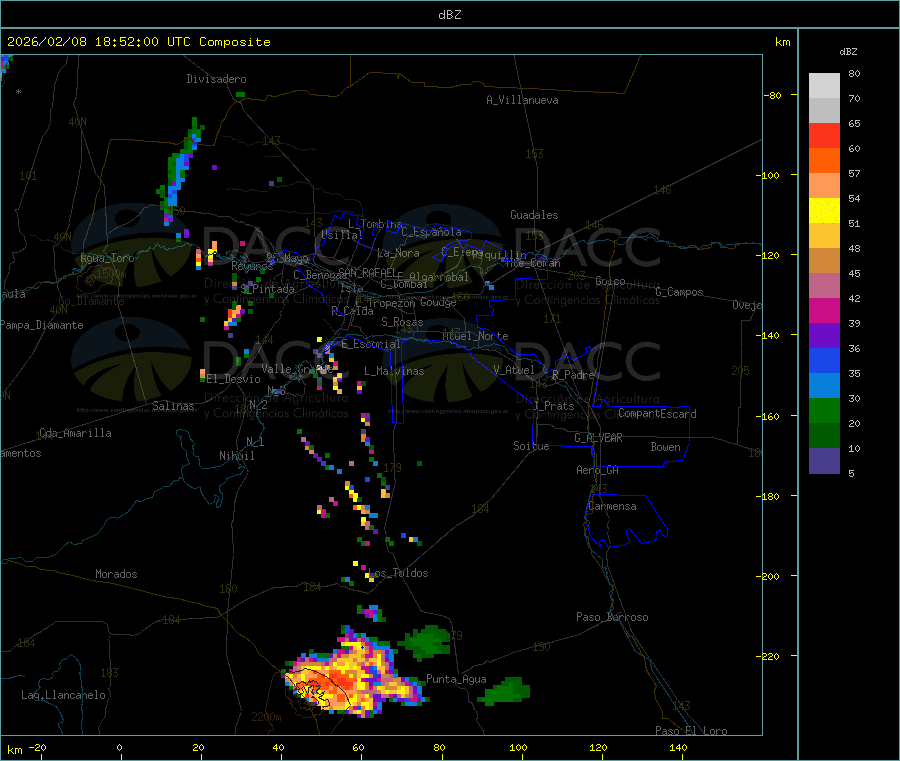
Task: Click the A_Villanueva location label
Action: coord(522,100)
